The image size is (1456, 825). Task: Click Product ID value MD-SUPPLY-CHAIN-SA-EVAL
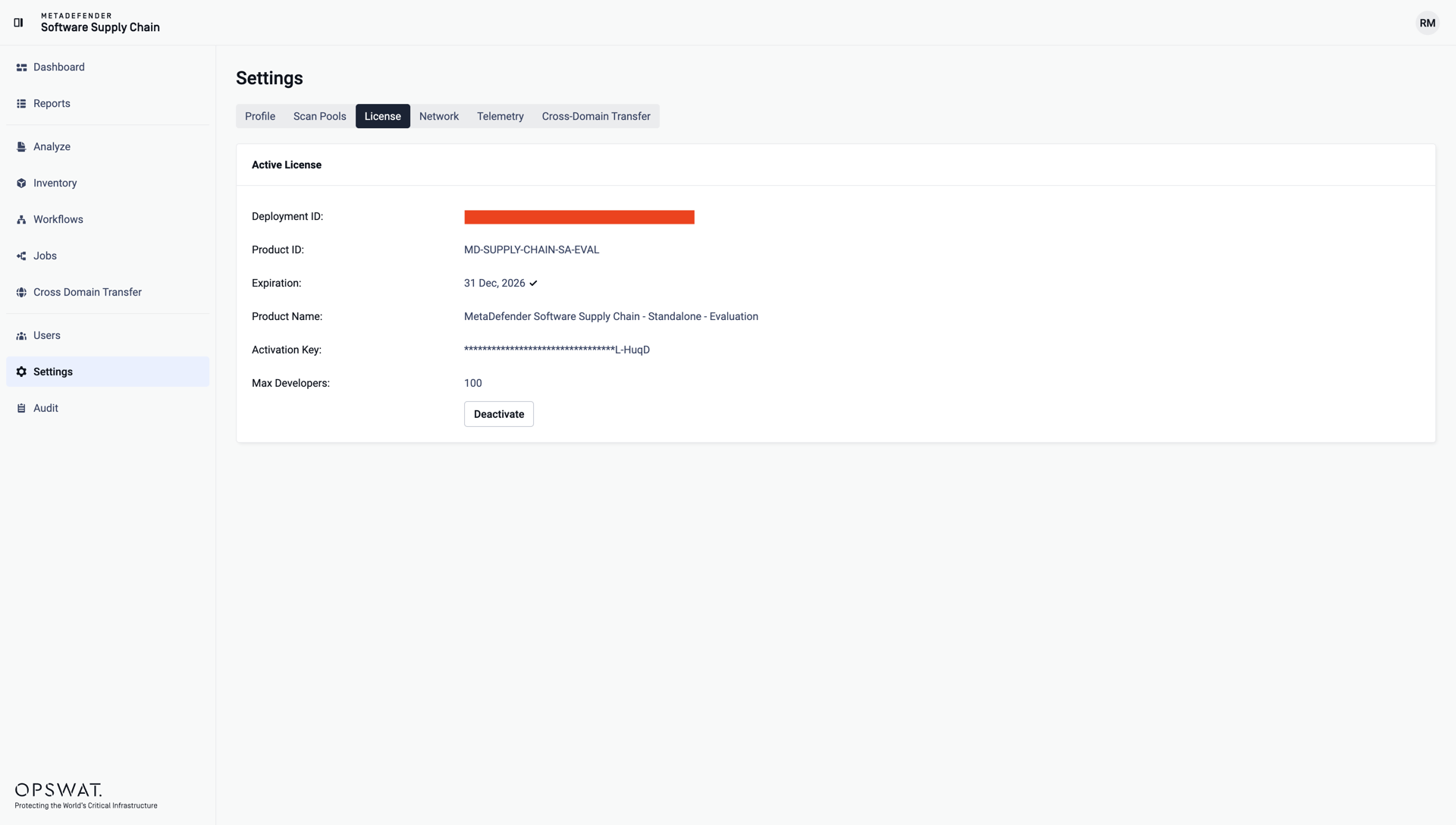coord(532,250)
